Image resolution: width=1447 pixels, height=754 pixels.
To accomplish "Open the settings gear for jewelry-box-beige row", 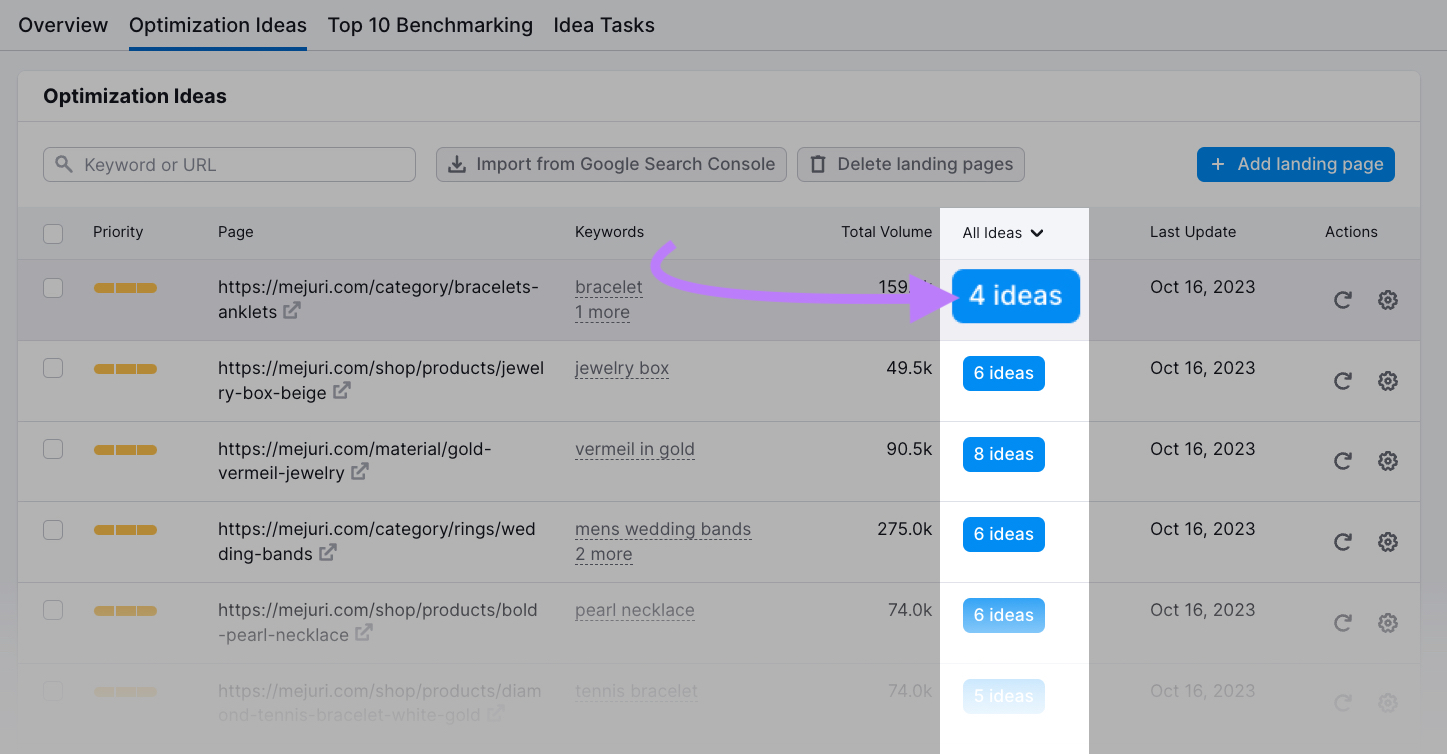I will click(1388, 381).
